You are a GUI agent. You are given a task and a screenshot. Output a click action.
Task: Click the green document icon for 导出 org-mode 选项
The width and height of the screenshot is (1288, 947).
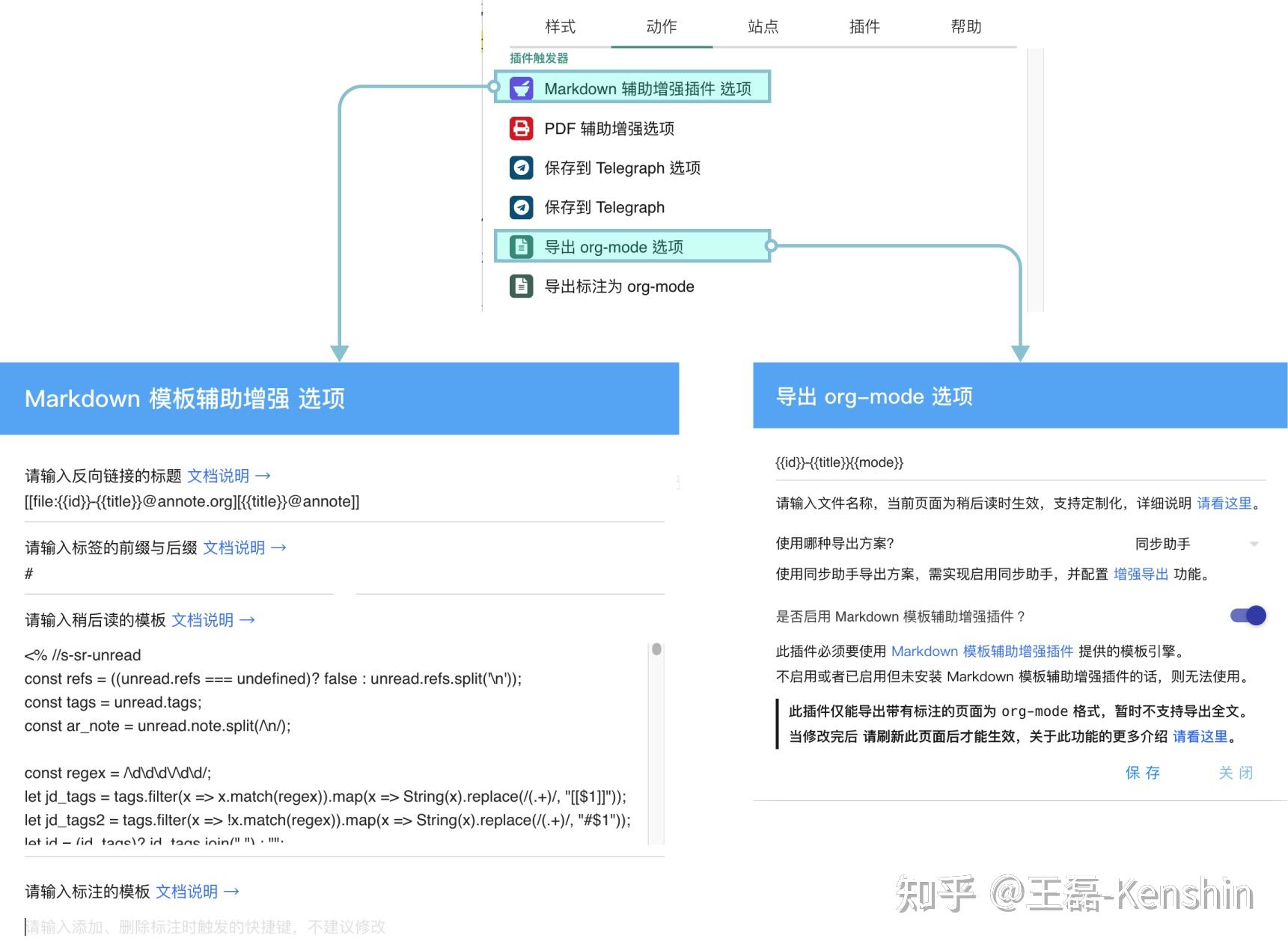(521, 247)
